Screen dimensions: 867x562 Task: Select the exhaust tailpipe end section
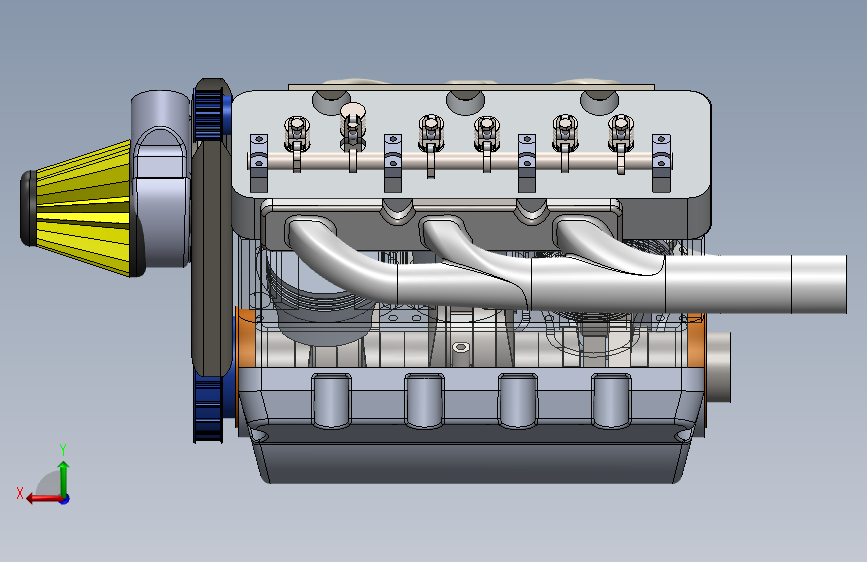819,284
